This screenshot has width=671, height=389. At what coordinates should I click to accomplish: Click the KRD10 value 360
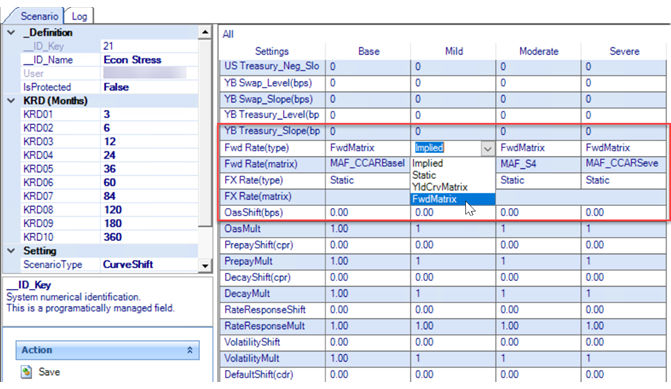tap(113, 237)
